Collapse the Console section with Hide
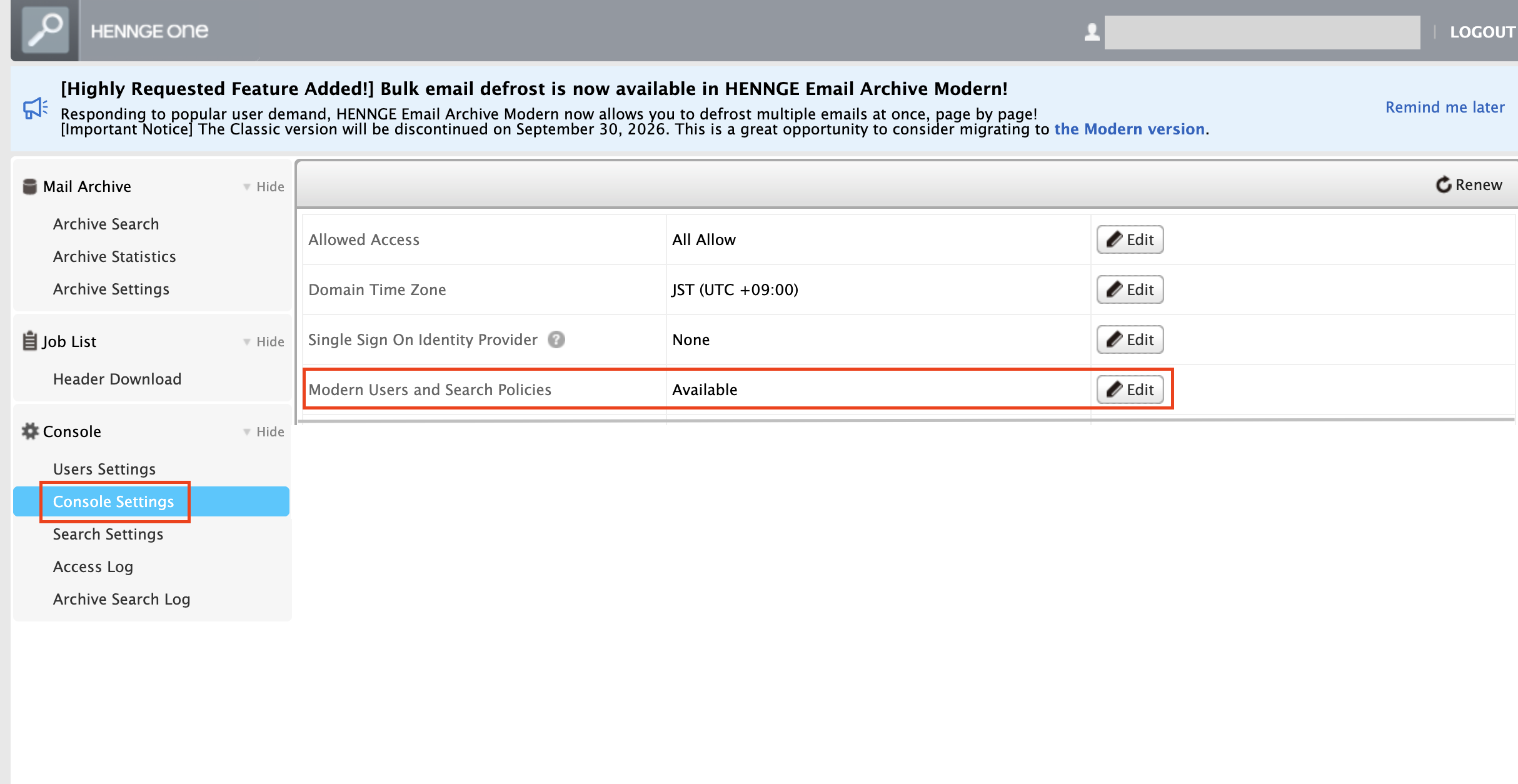This screenshot has height=784, width=1518. (264, 431)
